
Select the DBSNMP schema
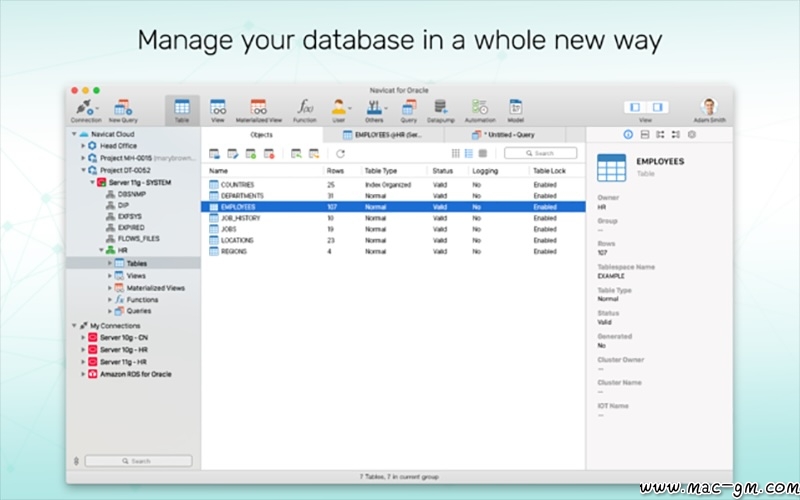[126, 194]
